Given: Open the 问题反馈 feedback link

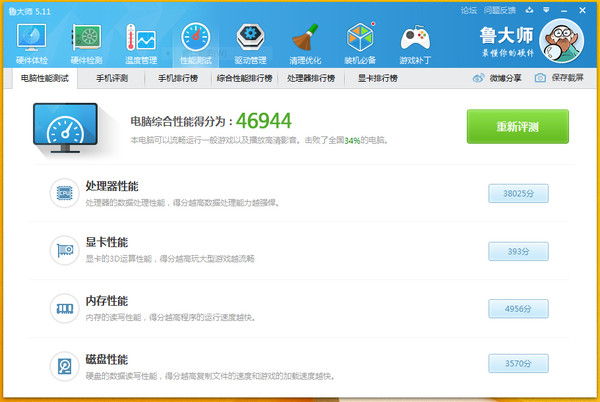Looking at the screenshot, I should pos(500,11).
